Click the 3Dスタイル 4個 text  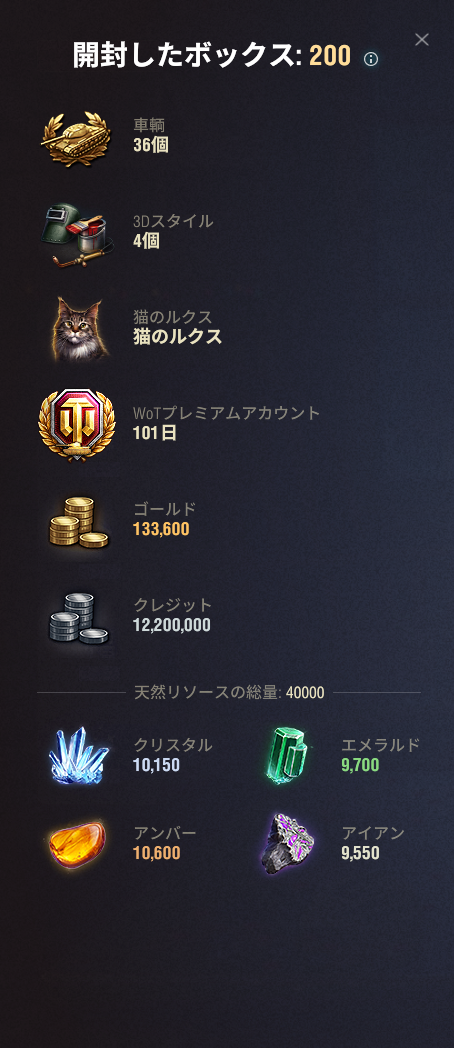click(x=173, y=231)
